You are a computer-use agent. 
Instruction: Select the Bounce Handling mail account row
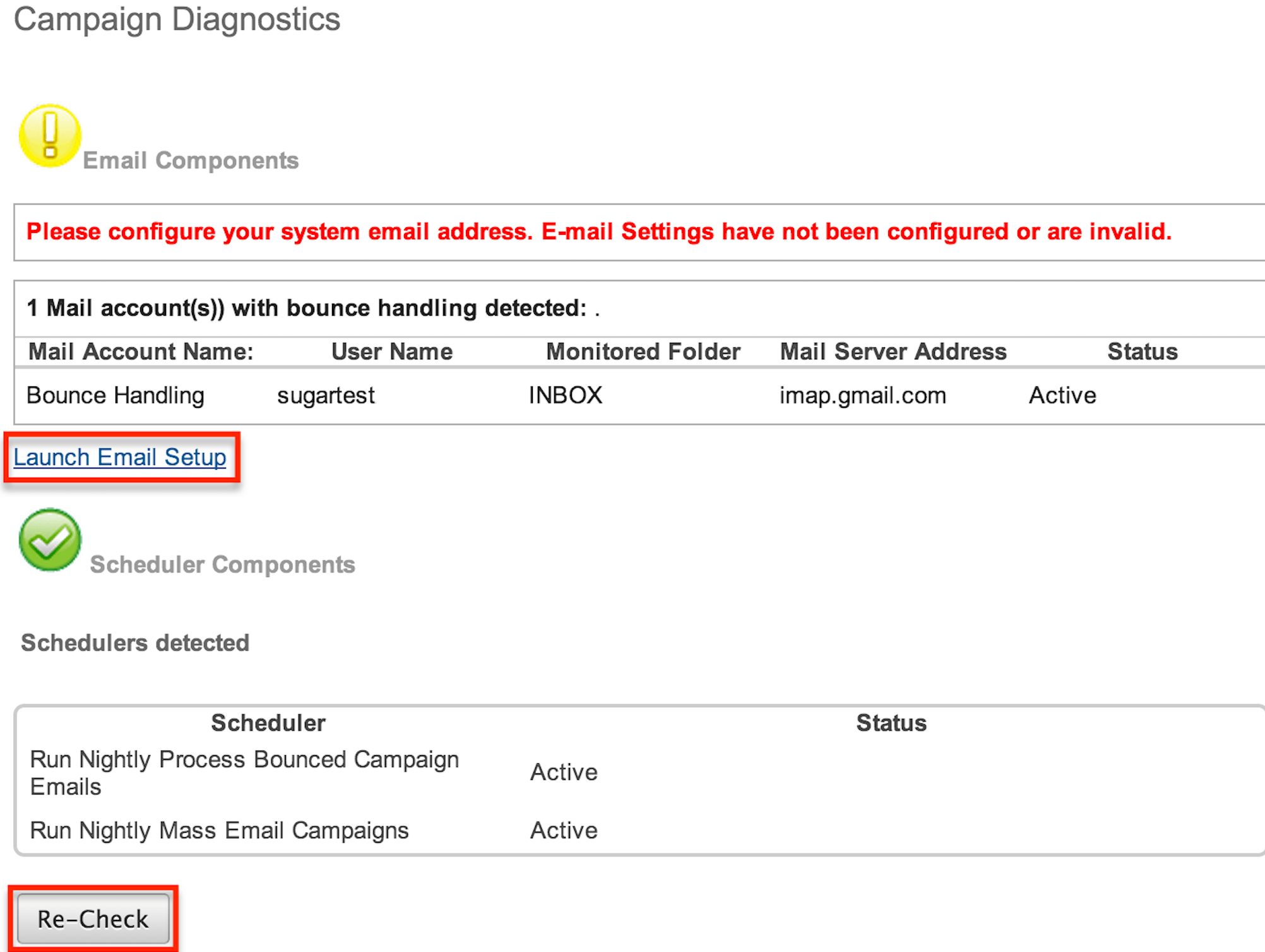point(115,395)
